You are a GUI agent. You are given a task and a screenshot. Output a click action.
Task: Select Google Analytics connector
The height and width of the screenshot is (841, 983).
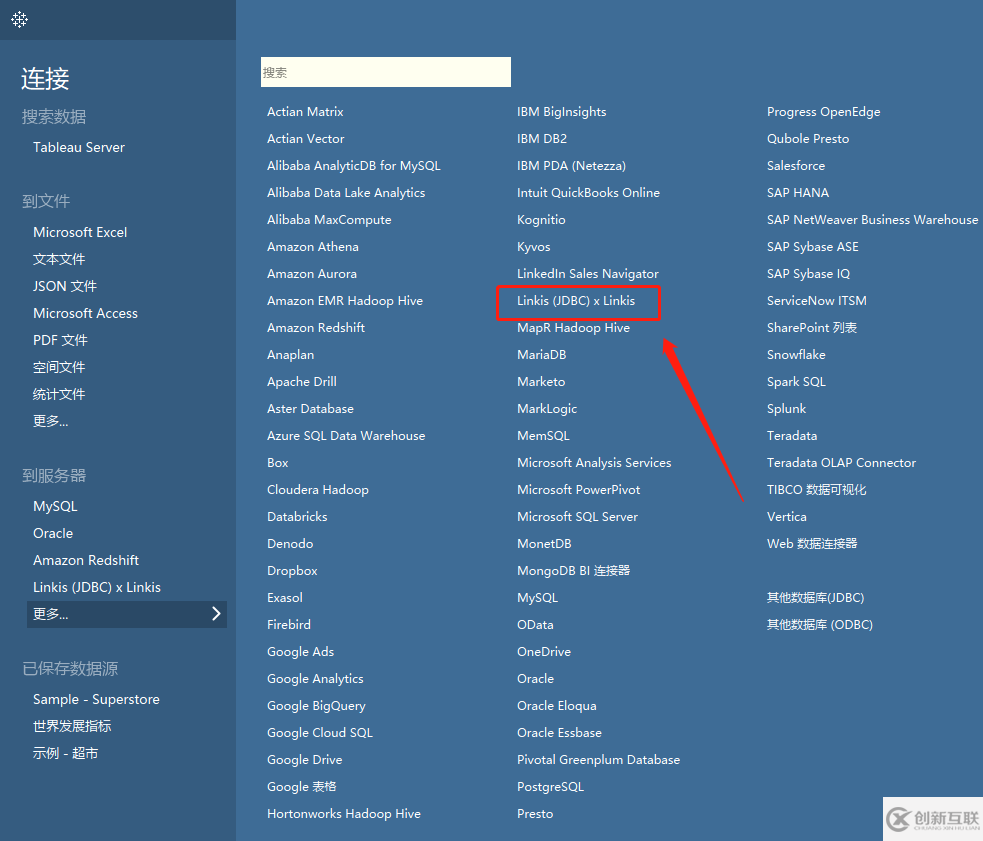315,679
